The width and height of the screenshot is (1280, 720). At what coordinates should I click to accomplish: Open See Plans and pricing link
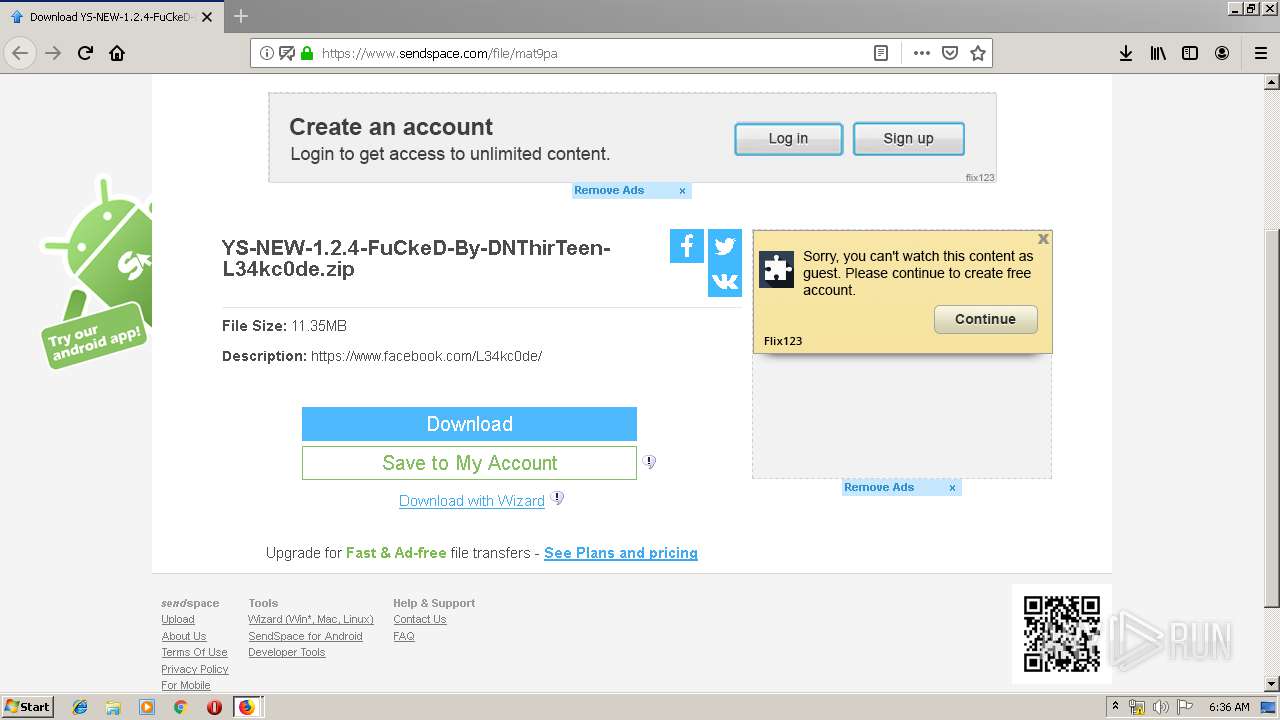pyautogui.click(x=621, y=553)
